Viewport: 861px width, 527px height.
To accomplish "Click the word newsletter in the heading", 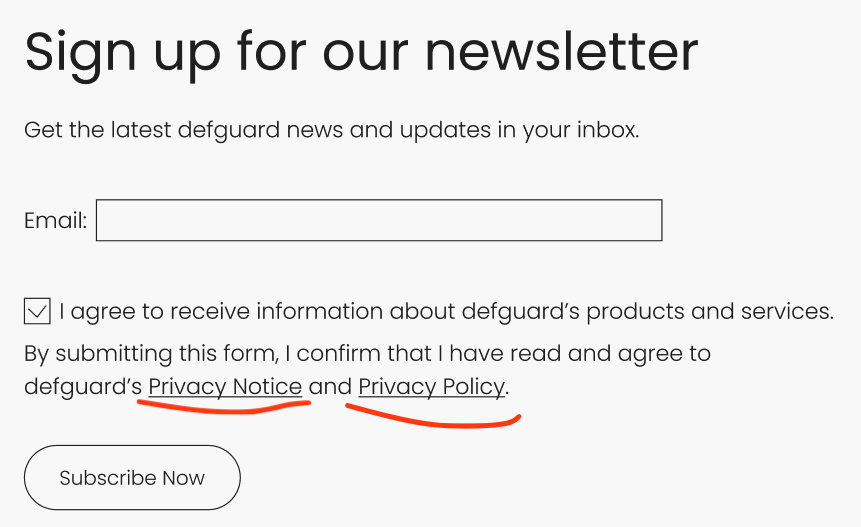I will pyautogui.click(x=562, y=52).
